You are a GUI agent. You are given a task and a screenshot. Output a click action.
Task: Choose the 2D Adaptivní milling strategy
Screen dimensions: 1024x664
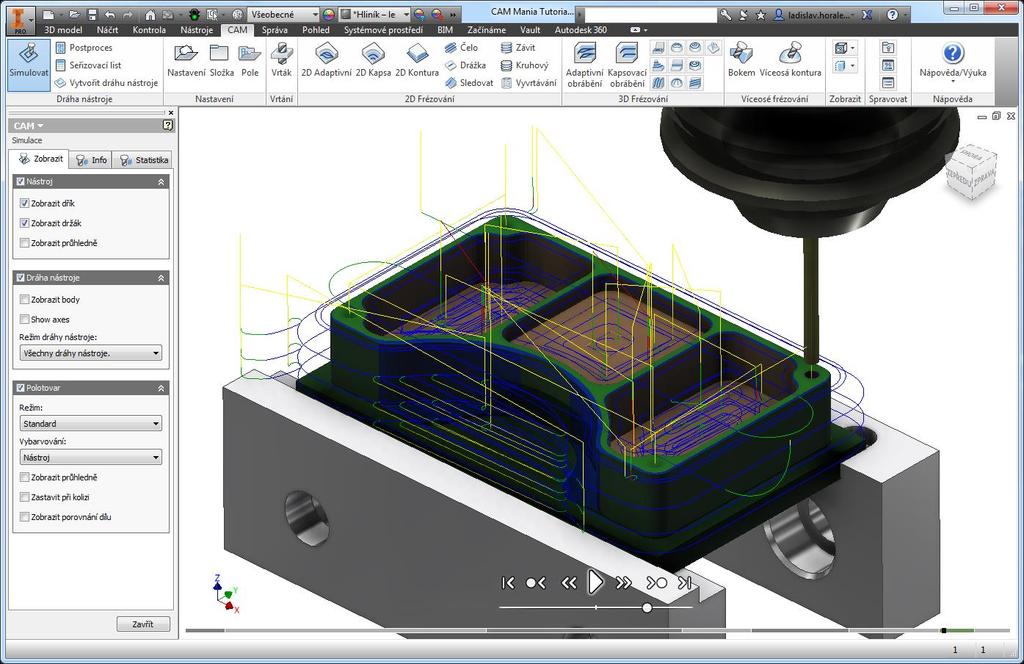tap(327, 60)
